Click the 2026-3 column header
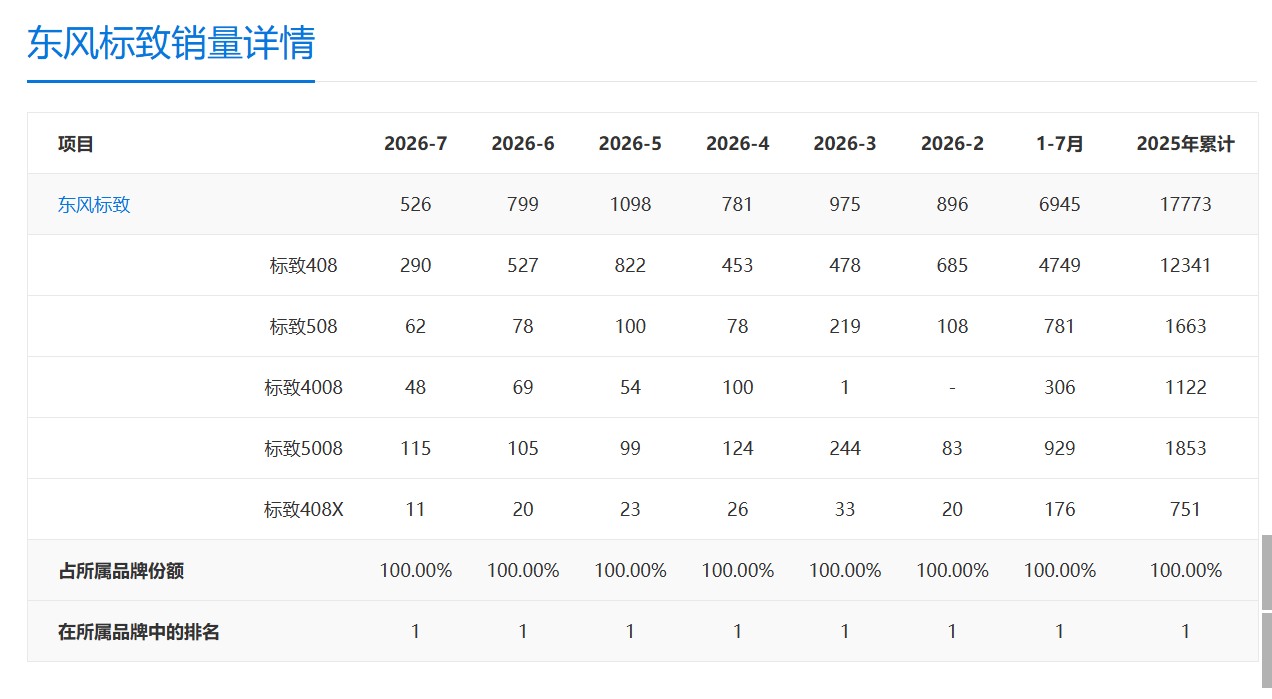The height and width of the screenshot is (699, 1272). pos(845,144)
